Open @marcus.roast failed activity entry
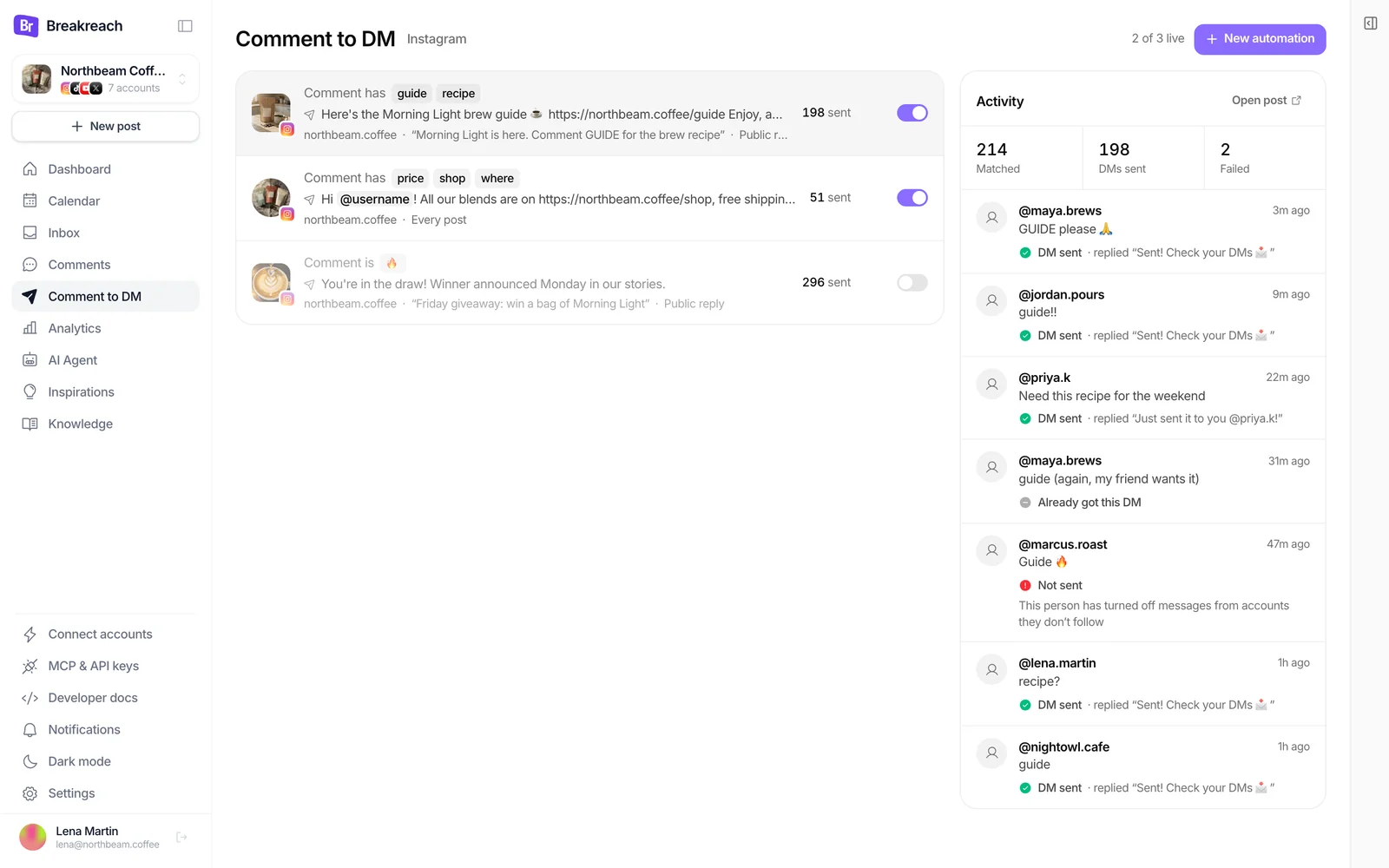1389x868 pixels. (x=1142, y=582)
